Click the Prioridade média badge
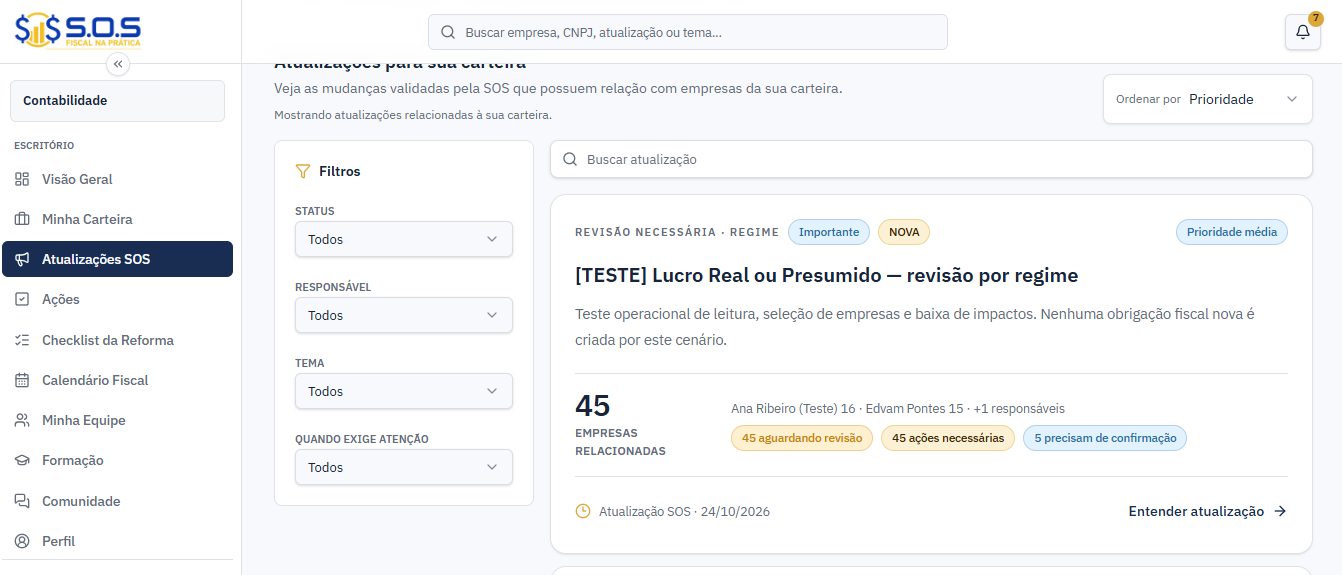Viewport: 1342px width, 575px height. [1232, 232]
